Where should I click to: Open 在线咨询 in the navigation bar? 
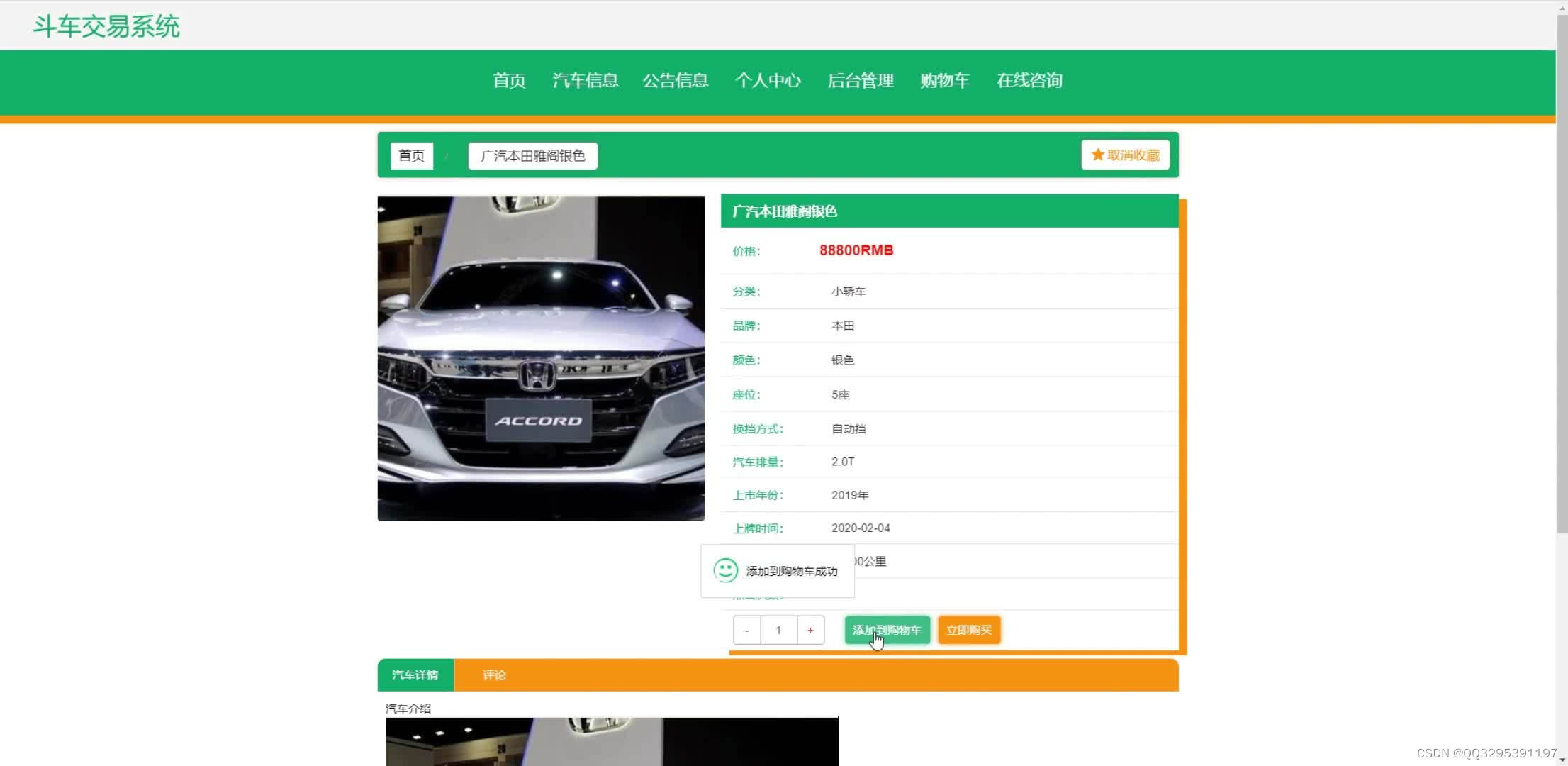pyautogui.click(x=1029, y=80)
